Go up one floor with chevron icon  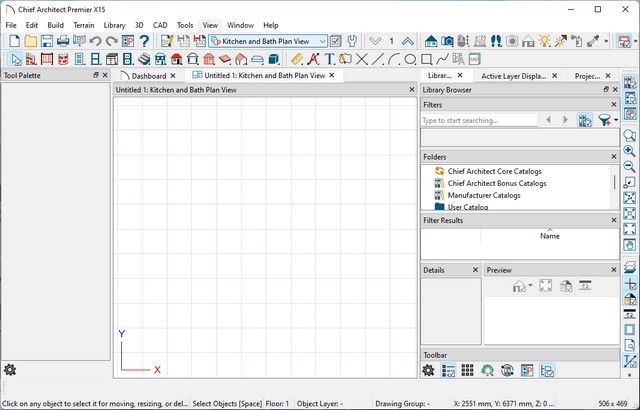[408, 41]
